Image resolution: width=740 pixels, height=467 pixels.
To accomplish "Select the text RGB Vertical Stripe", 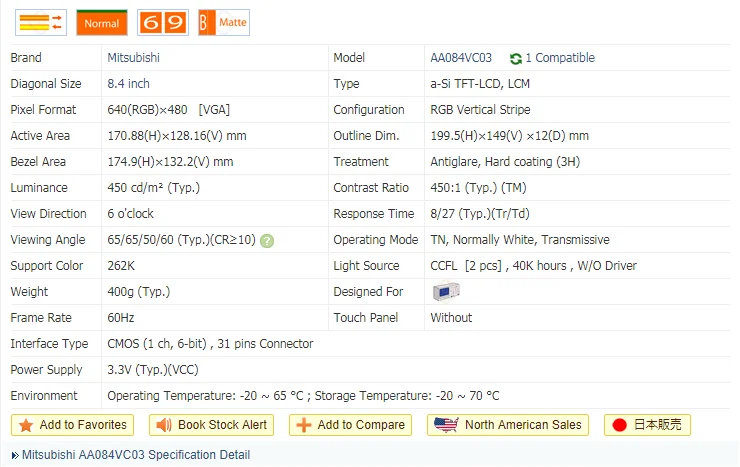I will click(x=480, y=109).
